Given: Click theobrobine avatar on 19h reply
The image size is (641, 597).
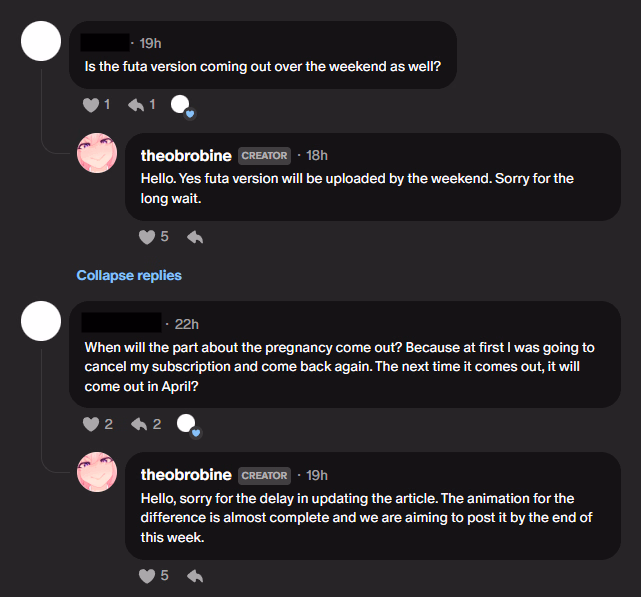Looking at the screenshot, I should (x=97, y=473).
